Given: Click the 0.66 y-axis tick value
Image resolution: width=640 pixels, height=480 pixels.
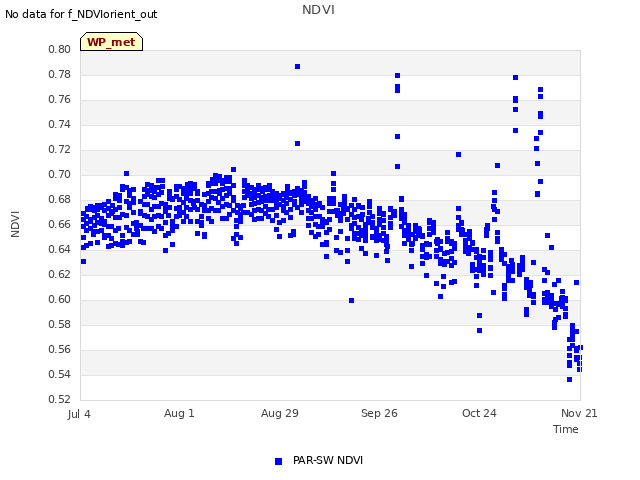Looking at the screenshot, I should point(60,224).
